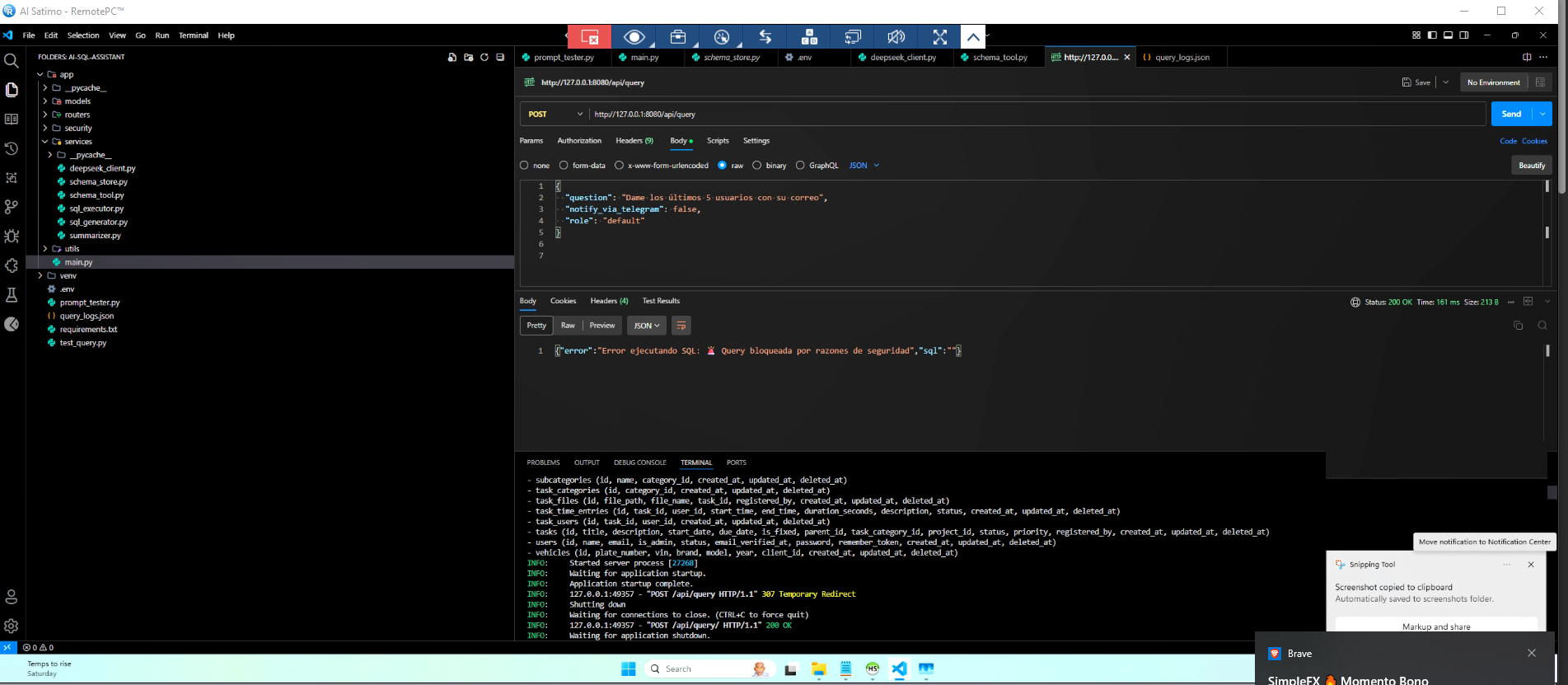
Task: Refresh the explorer folder tree
Action: point(484,58)
